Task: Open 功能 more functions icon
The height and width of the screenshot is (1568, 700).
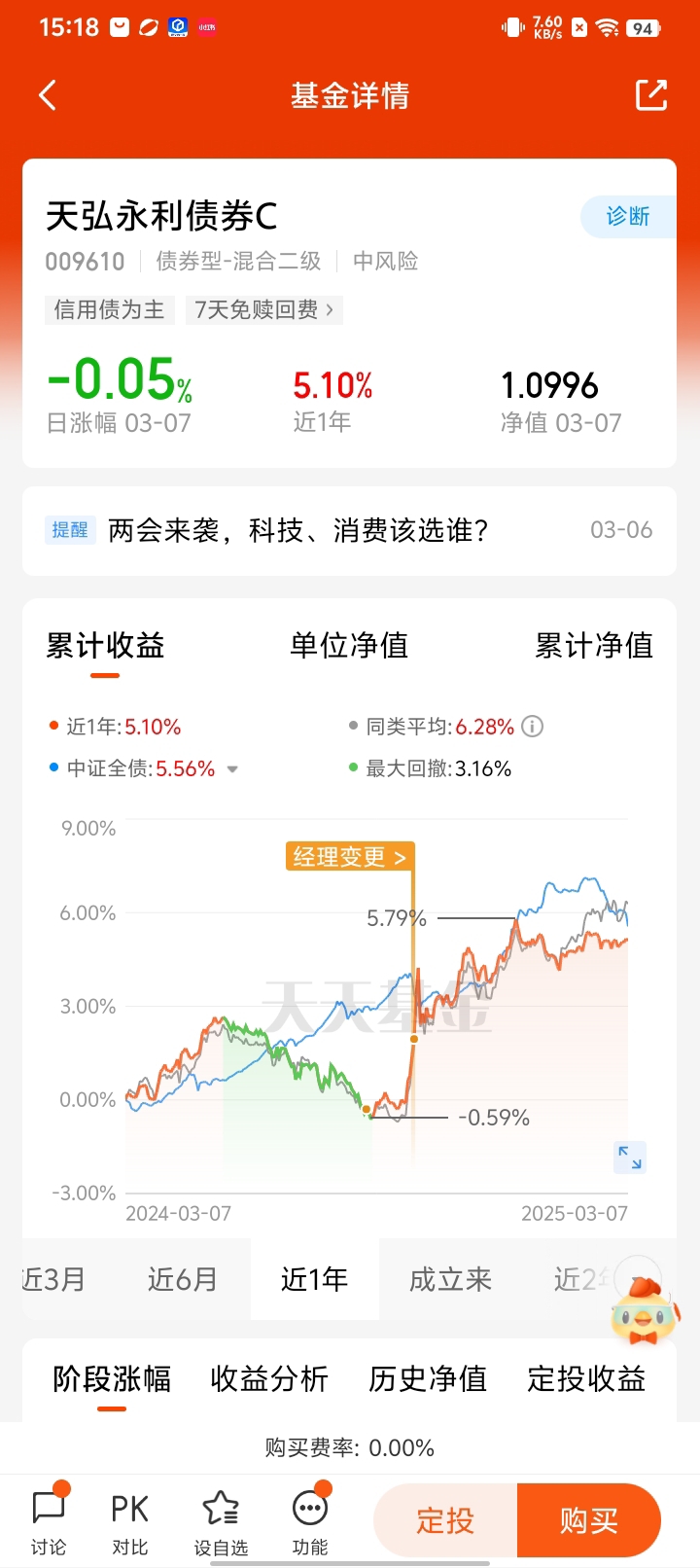Action: tap(310, 1520)
